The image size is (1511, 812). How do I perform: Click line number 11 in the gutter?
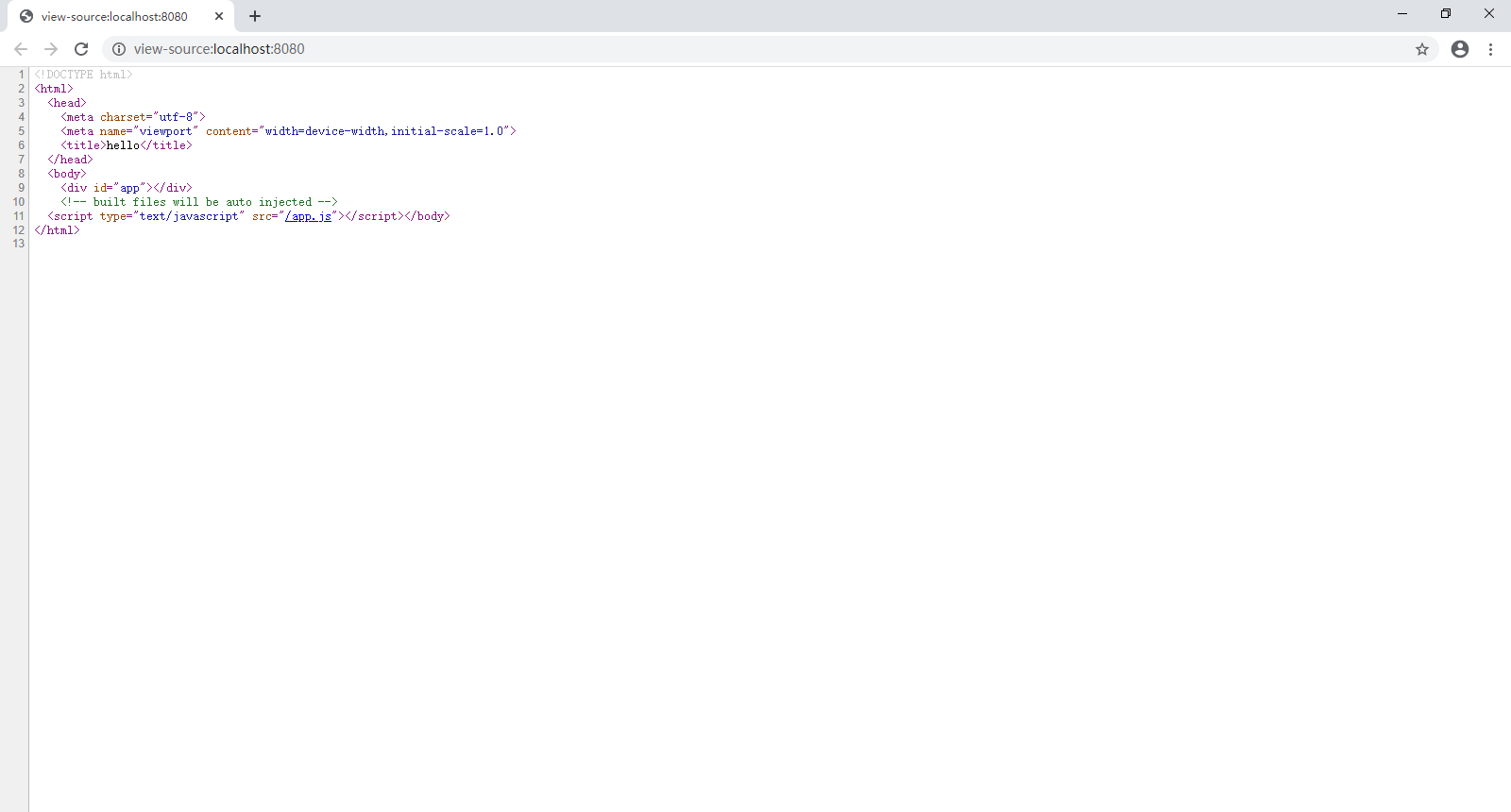tap(19, 216)
